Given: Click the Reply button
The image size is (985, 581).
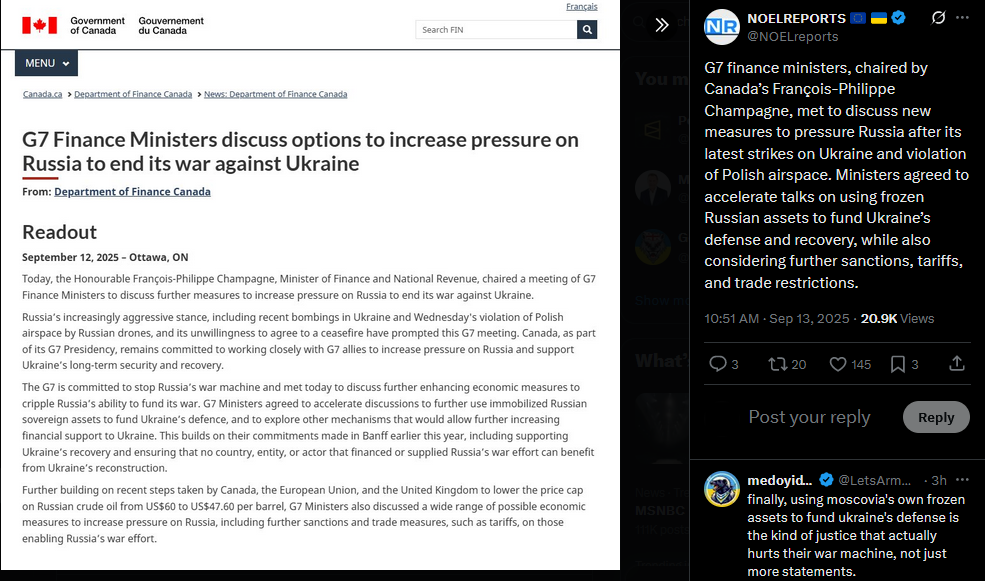Looking at the screenshot, I should [x=936, y=417].
